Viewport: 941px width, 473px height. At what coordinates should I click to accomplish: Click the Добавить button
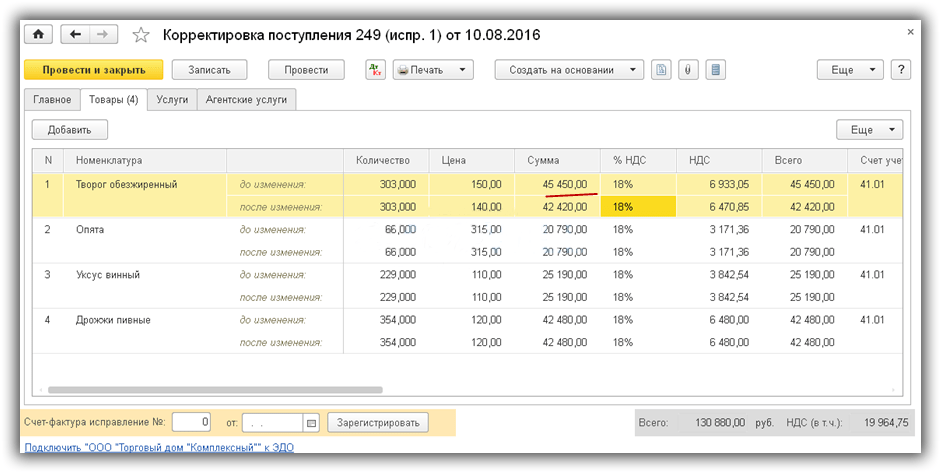coord(70,130)
